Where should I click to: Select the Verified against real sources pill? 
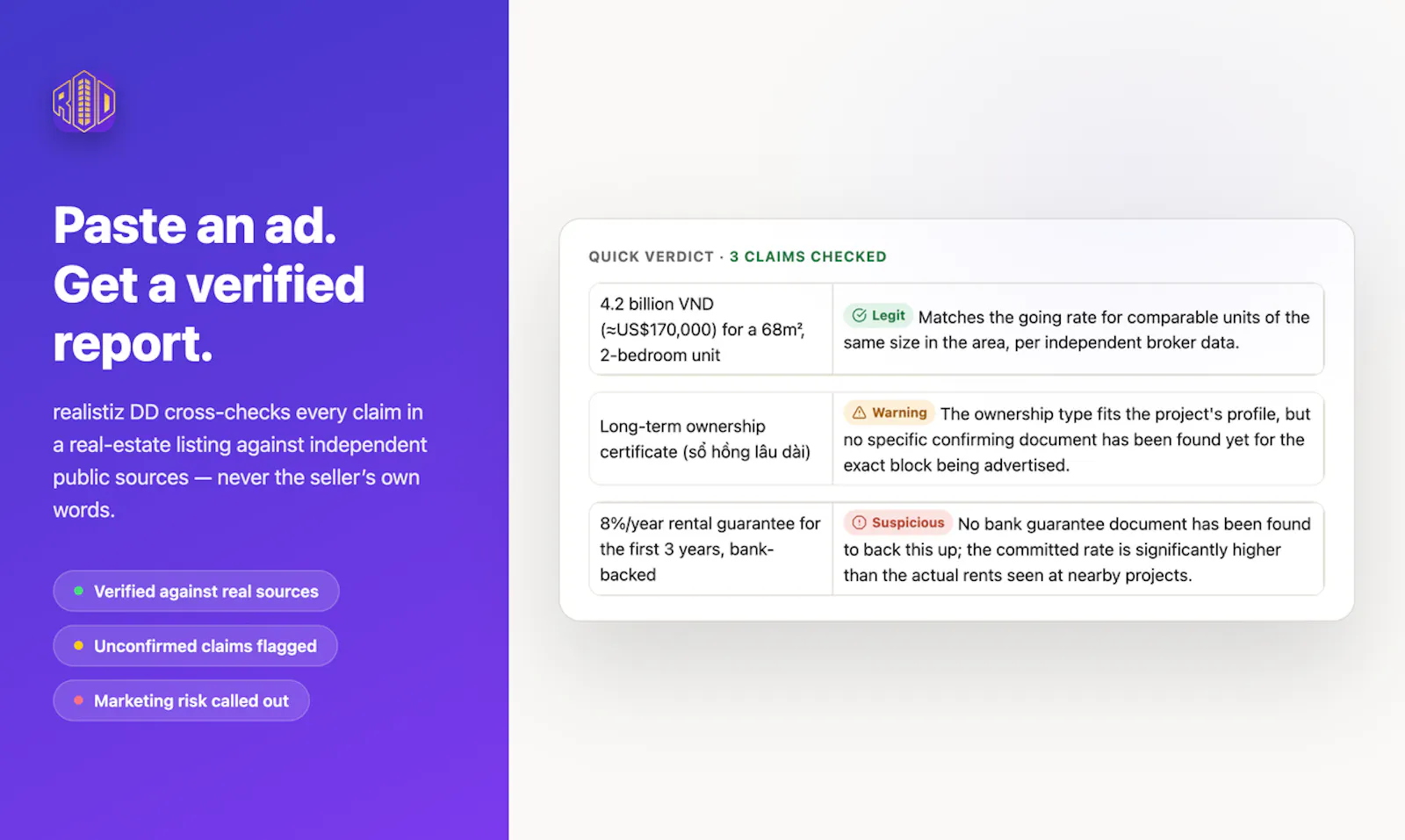tap(196, 591)
